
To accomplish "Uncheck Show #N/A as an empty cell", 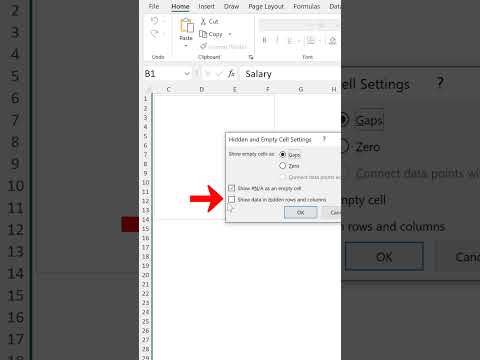I will point(232,188).
